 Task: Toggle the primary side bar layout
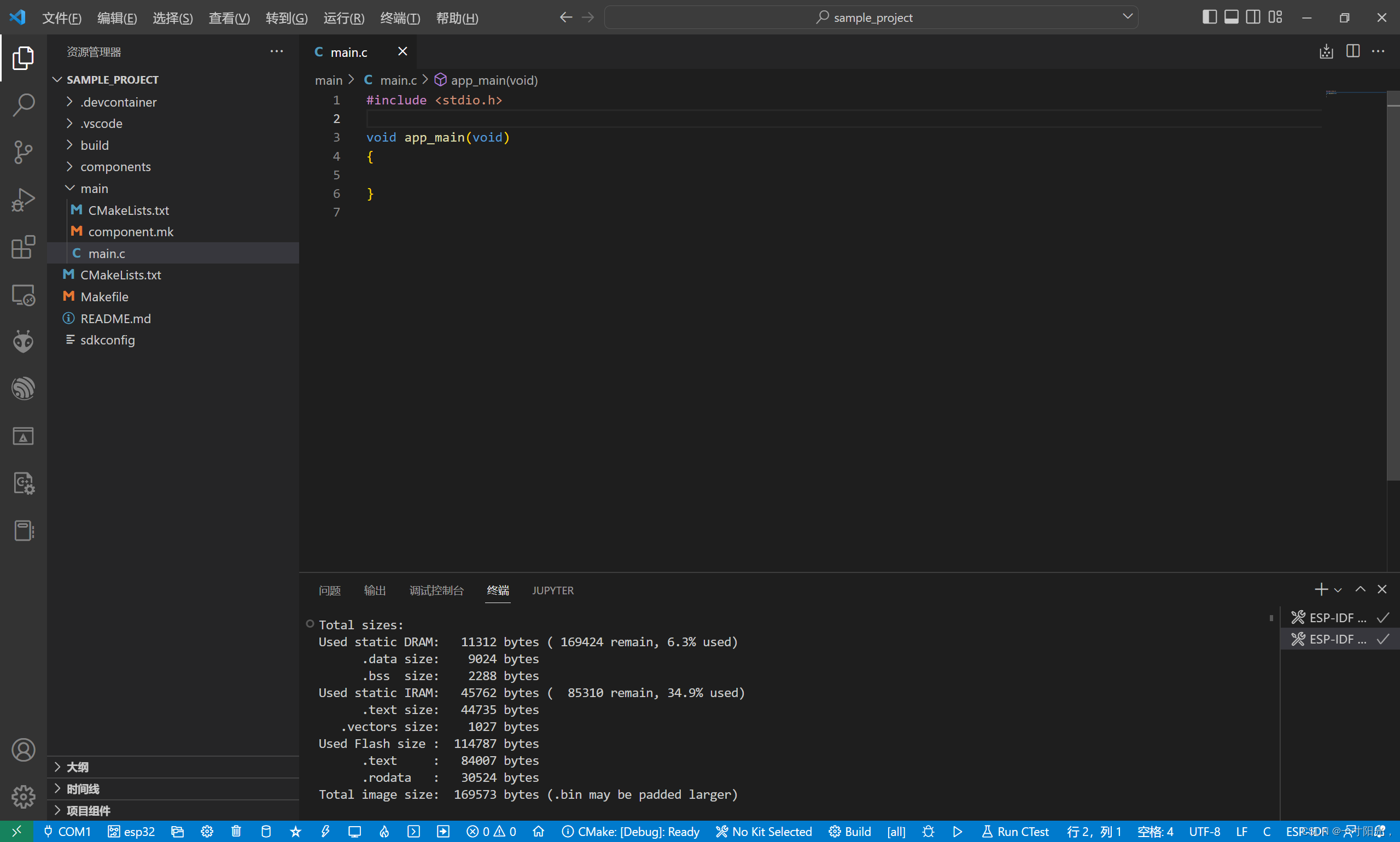coord(1209,17)
